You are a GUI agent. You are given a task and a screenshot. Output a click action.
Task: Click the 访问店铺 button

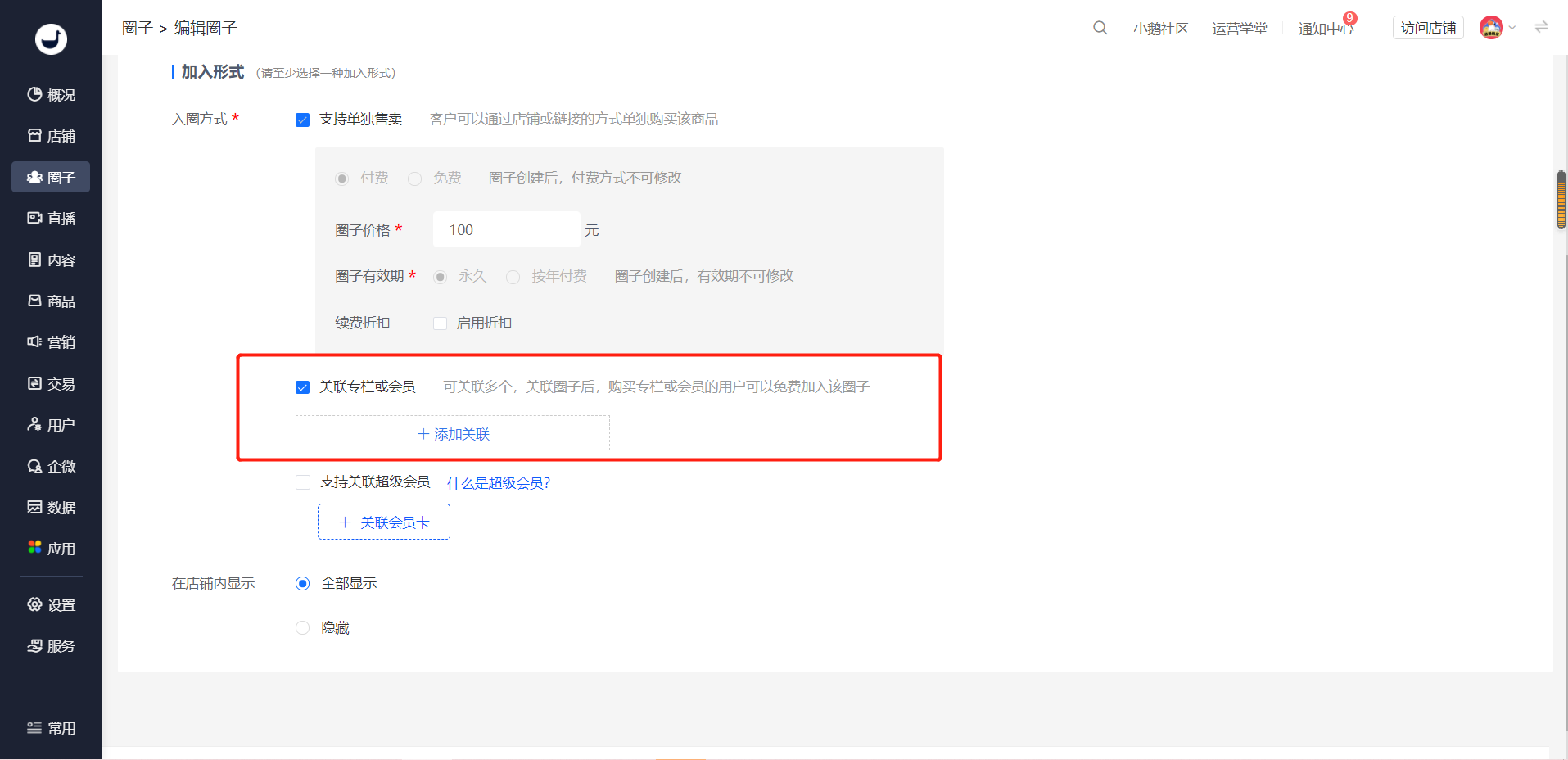[x=1428, y=28]
